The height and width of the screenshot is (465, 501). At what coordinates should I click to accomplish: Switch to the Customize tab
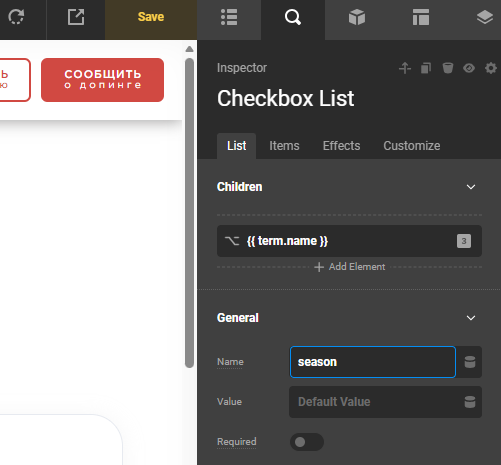[x=412, y=146]
